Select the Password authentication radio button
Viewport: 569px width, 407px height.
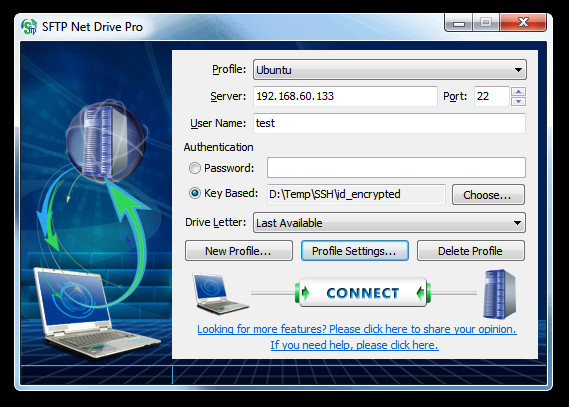[195, 168]
